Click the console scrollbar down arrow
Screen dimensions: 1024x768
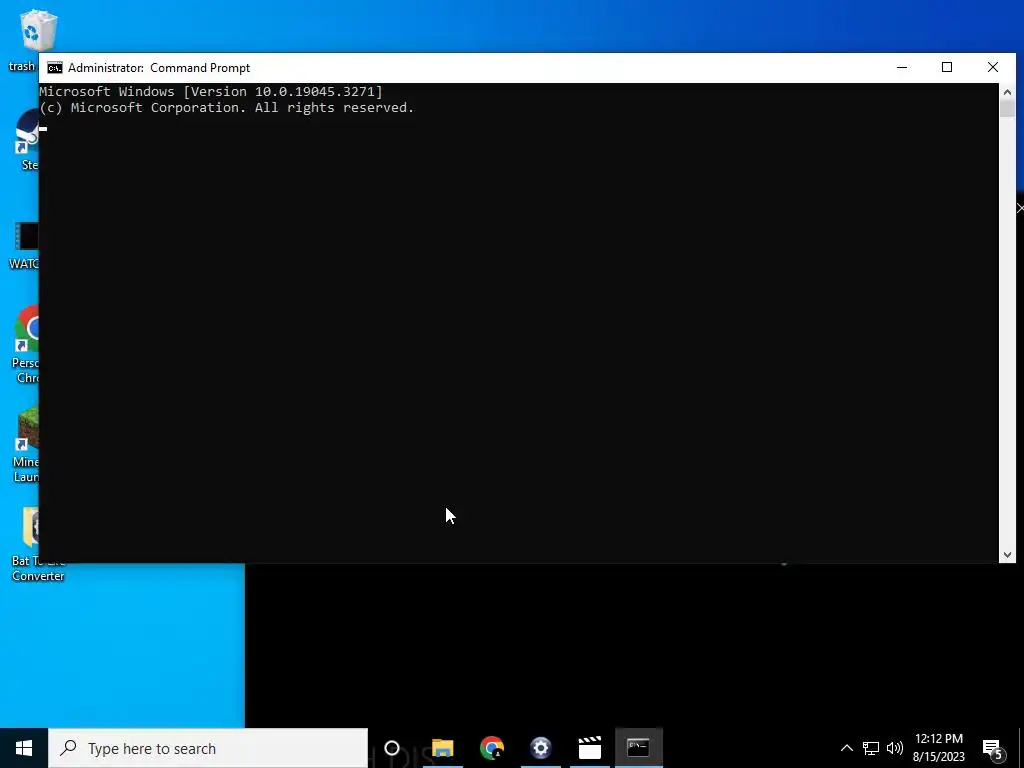coord(1007,554)
